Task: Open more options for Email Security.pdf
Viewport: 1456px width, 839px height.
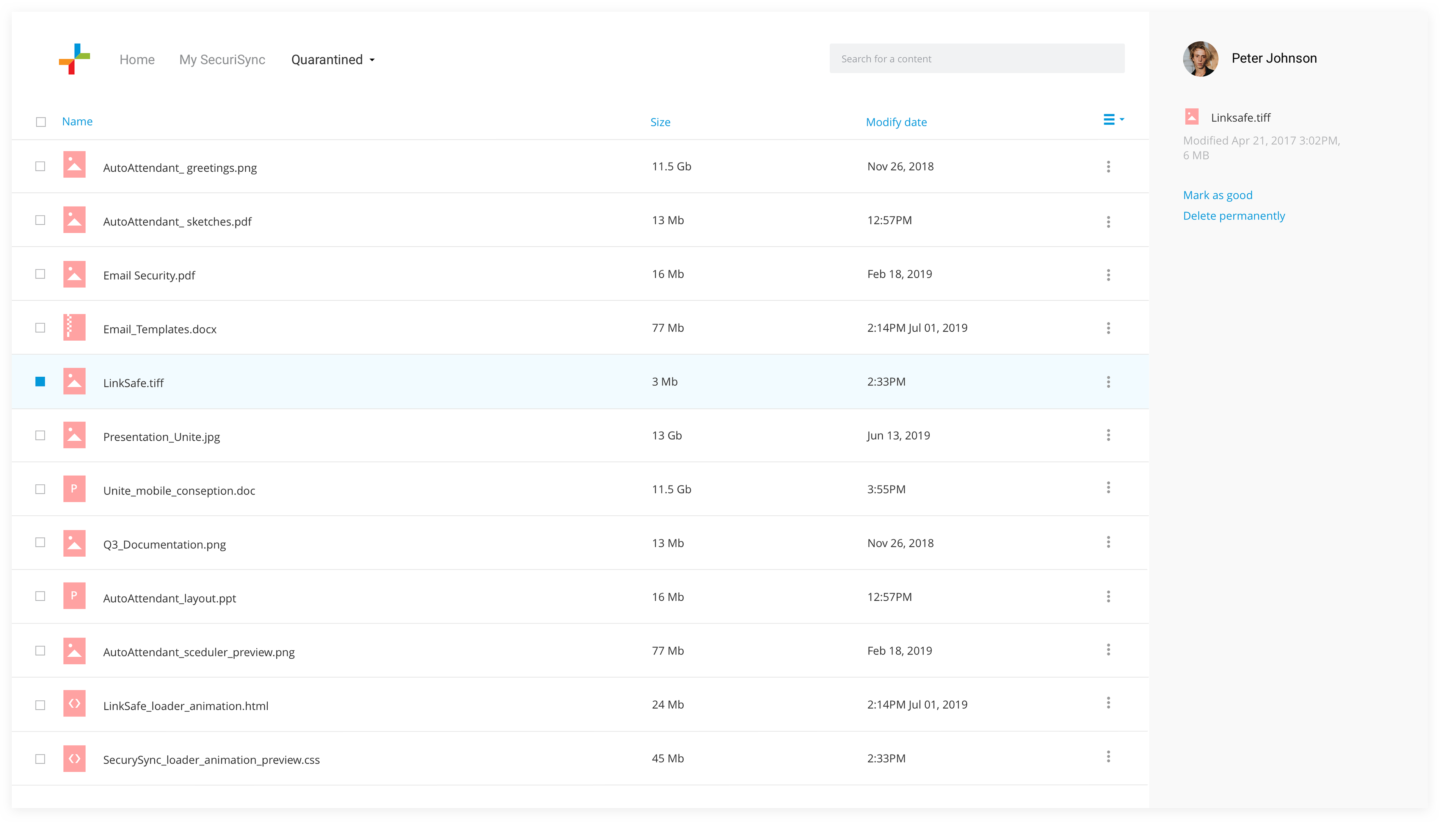Action: pyautogui.click(x=1108, y=275)
